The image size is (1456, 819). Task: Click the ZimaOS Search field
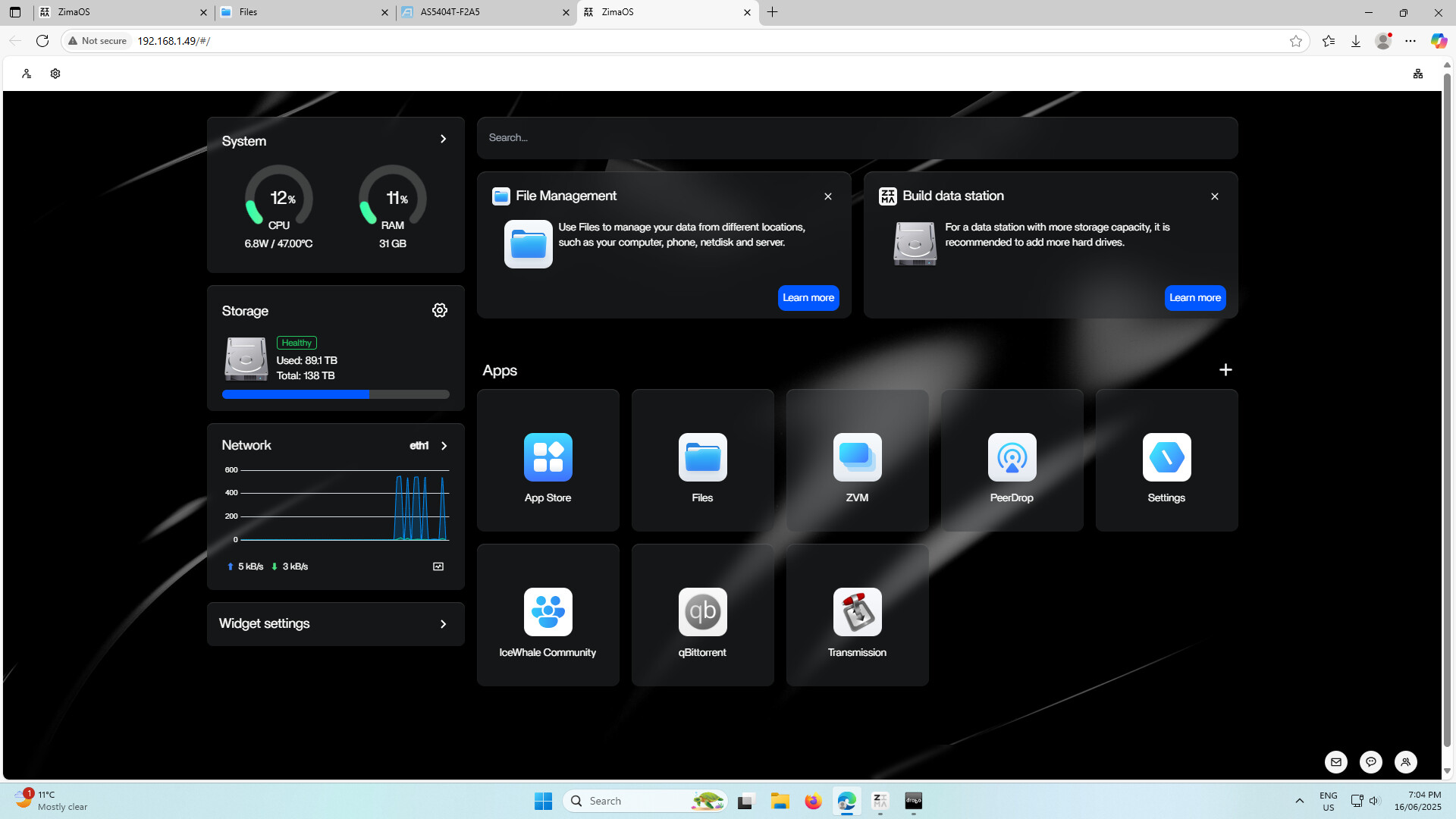[x=858, y=138]
